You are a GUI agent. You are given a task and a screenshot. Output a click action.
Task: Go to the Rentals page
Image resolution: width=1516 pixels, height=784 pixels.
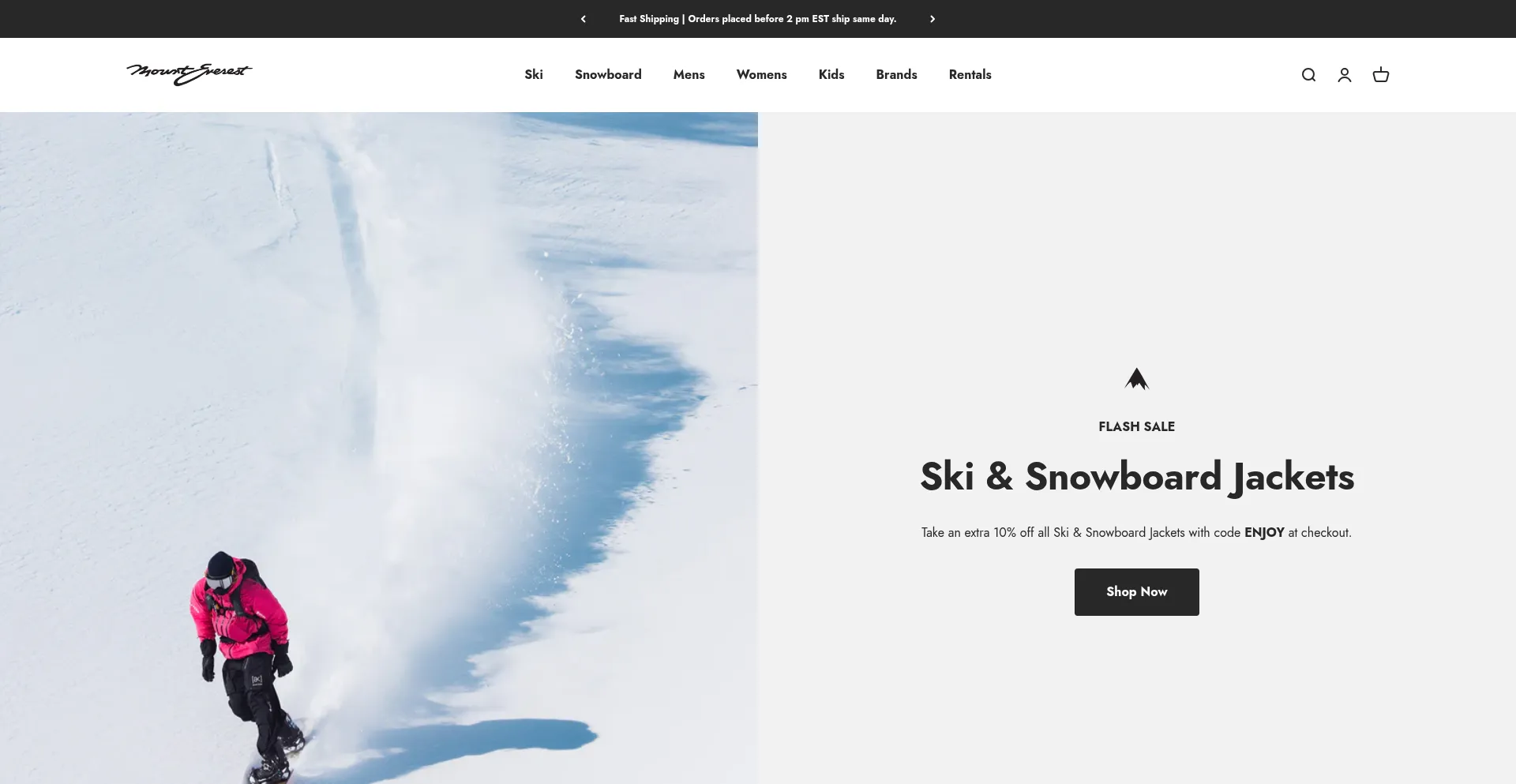pos(970,74)
